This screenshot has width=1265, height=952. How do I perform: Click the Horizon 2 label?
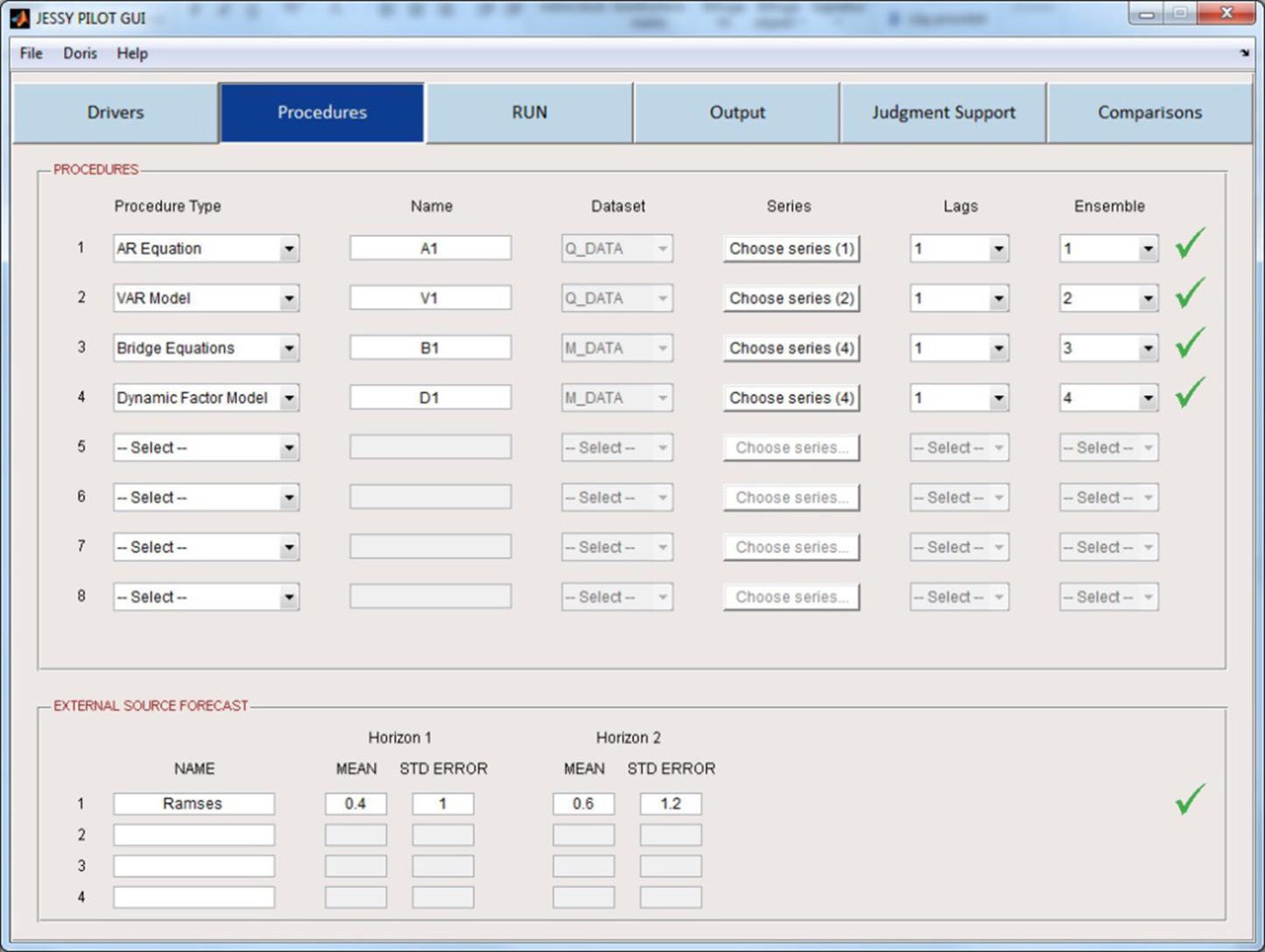coord(629,738)
